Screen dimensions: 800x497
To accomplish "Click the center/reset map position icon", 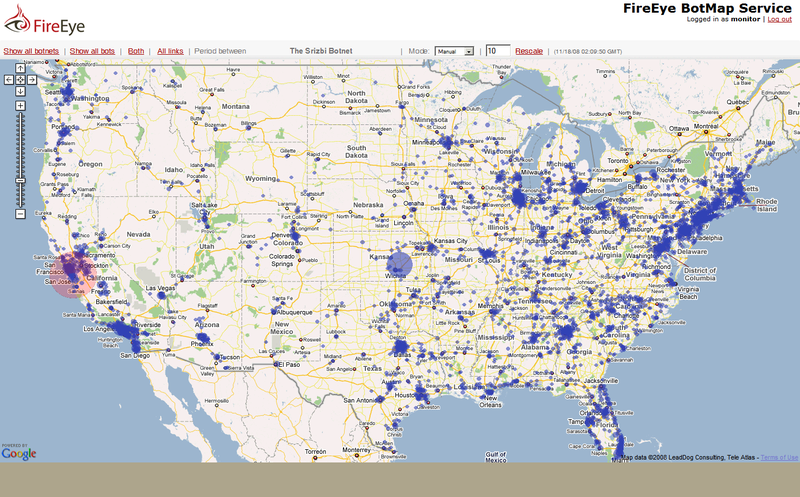I will point(20,80).
